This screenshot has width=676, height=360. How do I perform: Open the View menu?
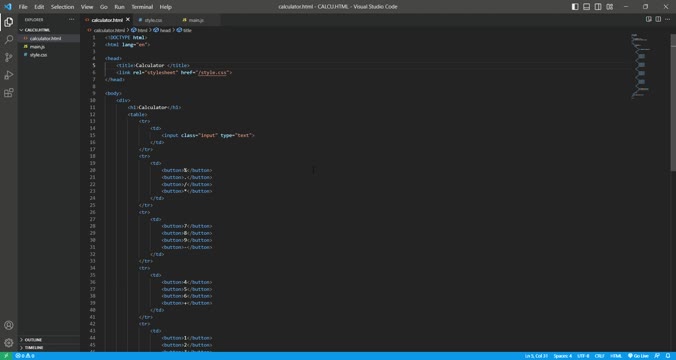[87, 6]
